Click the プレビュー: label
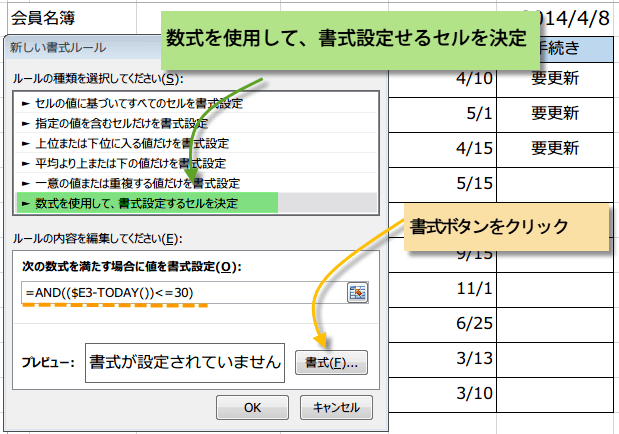 (x=48, y=362)
